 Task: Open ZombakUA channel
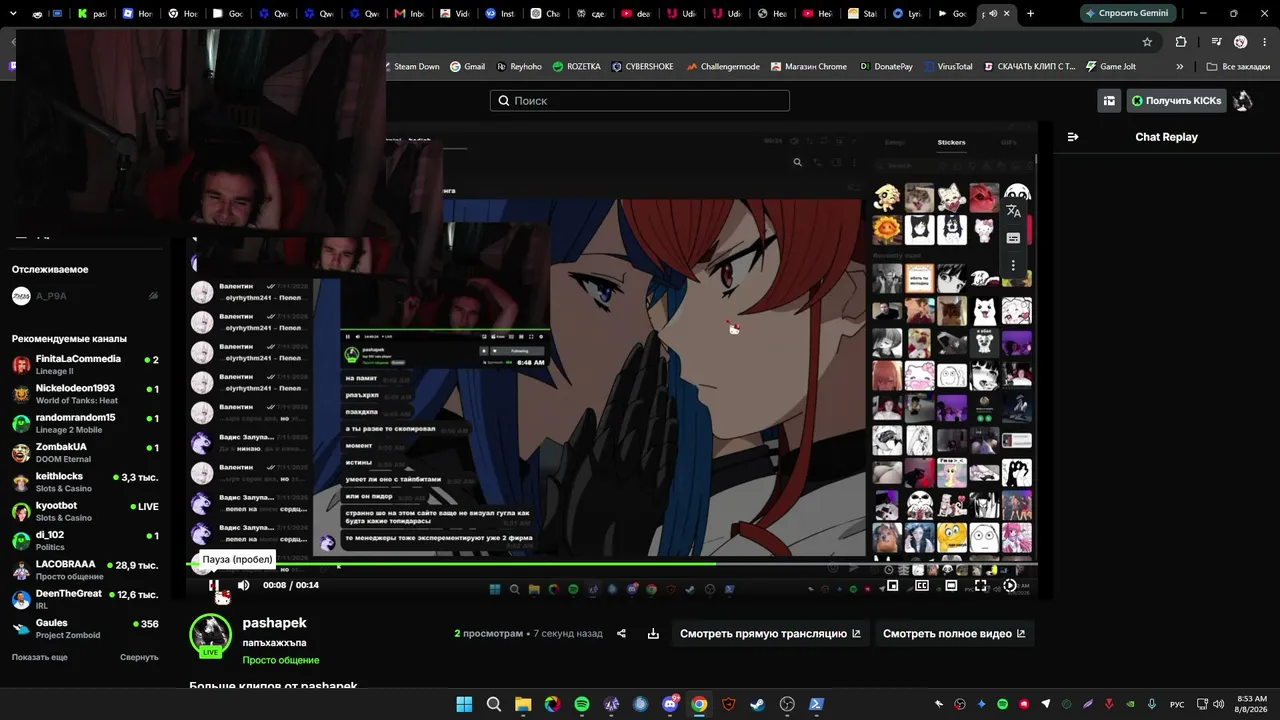[85, 453]
